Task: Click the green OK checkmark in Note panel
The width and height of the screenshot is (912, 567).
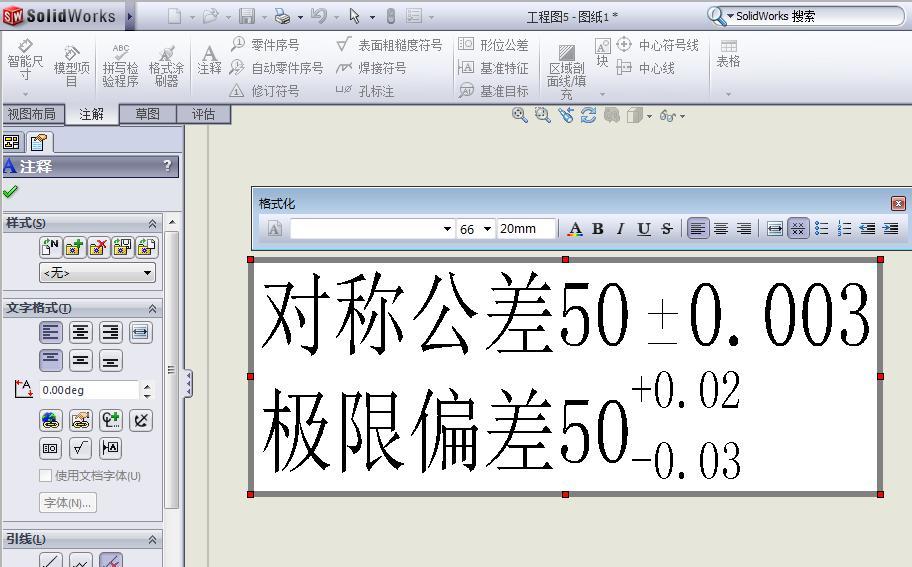Action: point(10,191)
